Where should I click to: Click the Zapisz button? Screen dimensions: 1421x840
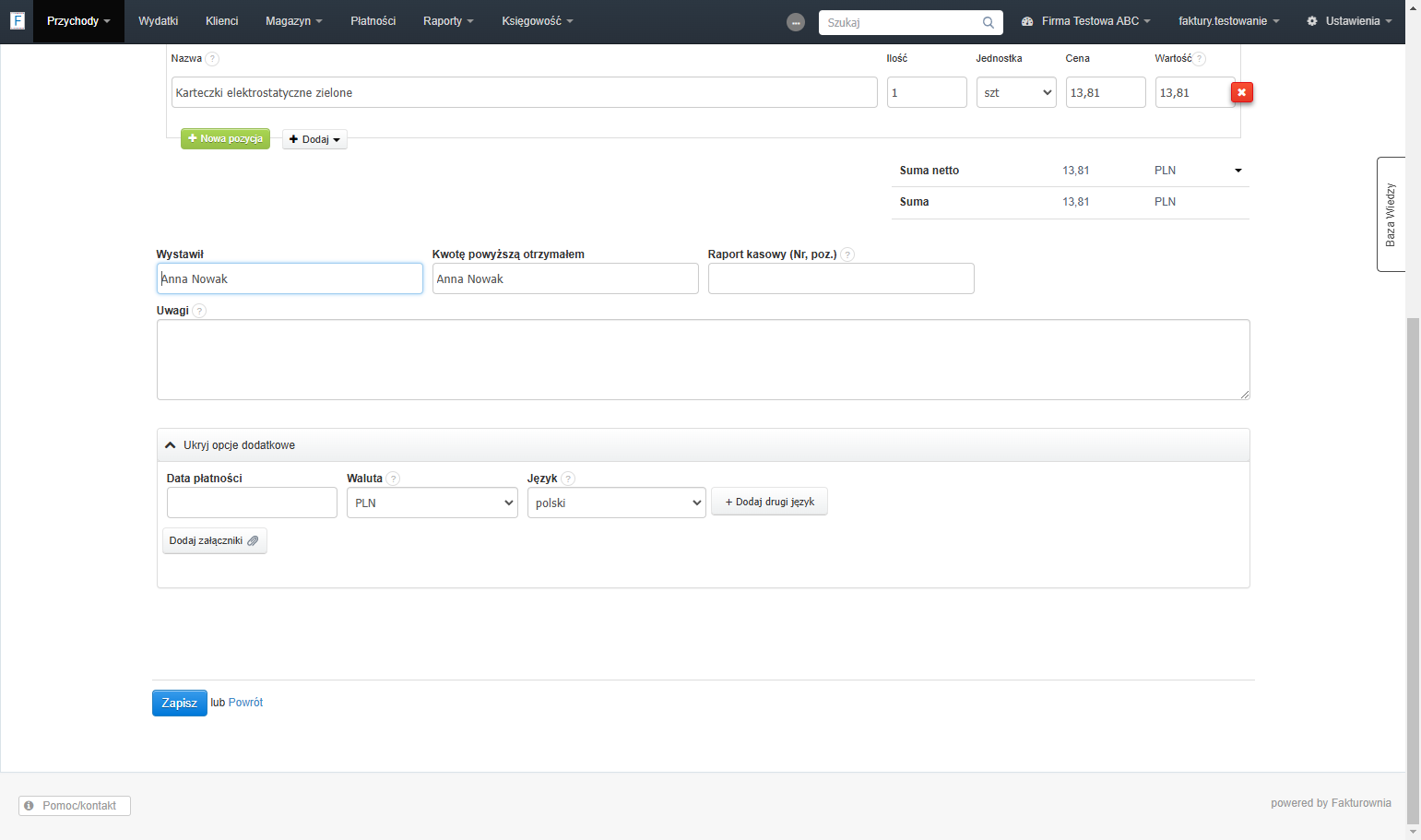click(x=180, y=703)
